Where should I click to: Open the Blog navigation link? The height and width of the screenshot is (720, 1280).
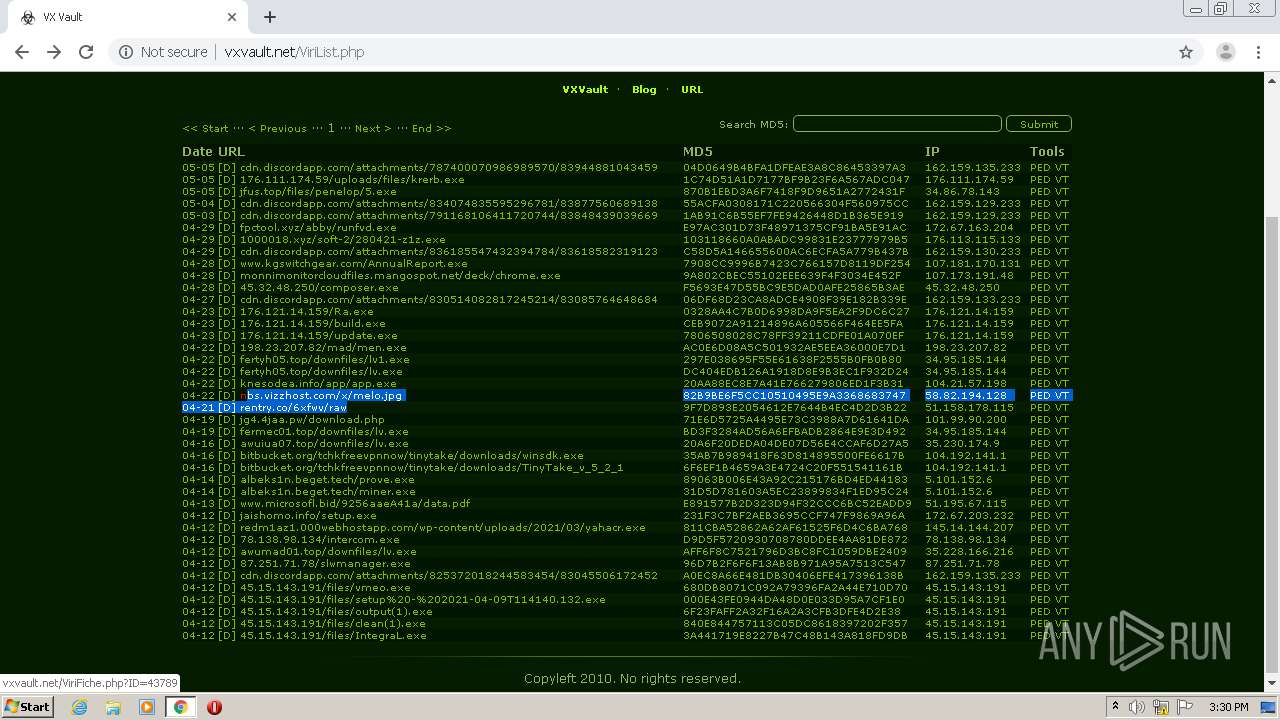644,89
